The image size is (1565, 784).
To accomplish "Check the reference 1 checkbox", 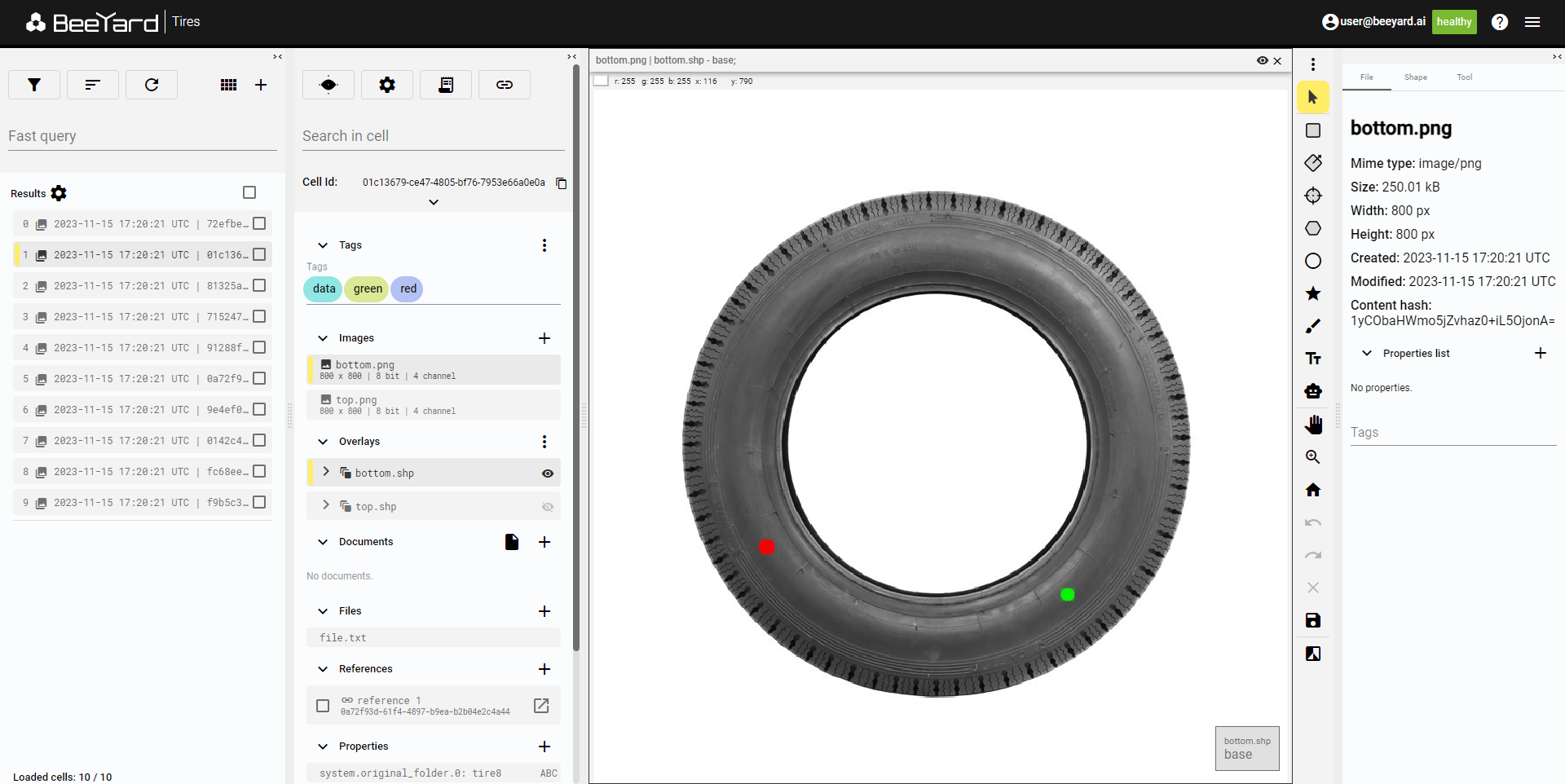I will [x=323, y=706].
